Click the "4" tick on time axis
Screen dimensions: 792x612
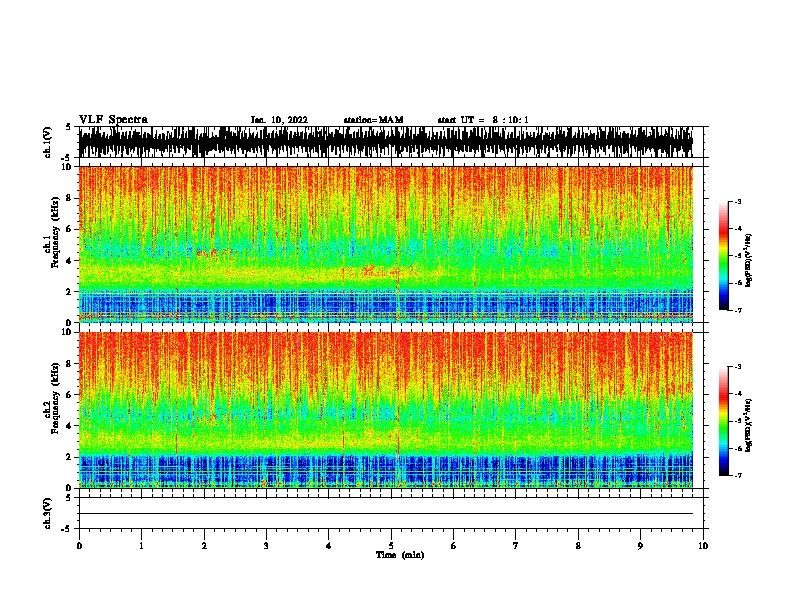(x=329, y=546)
